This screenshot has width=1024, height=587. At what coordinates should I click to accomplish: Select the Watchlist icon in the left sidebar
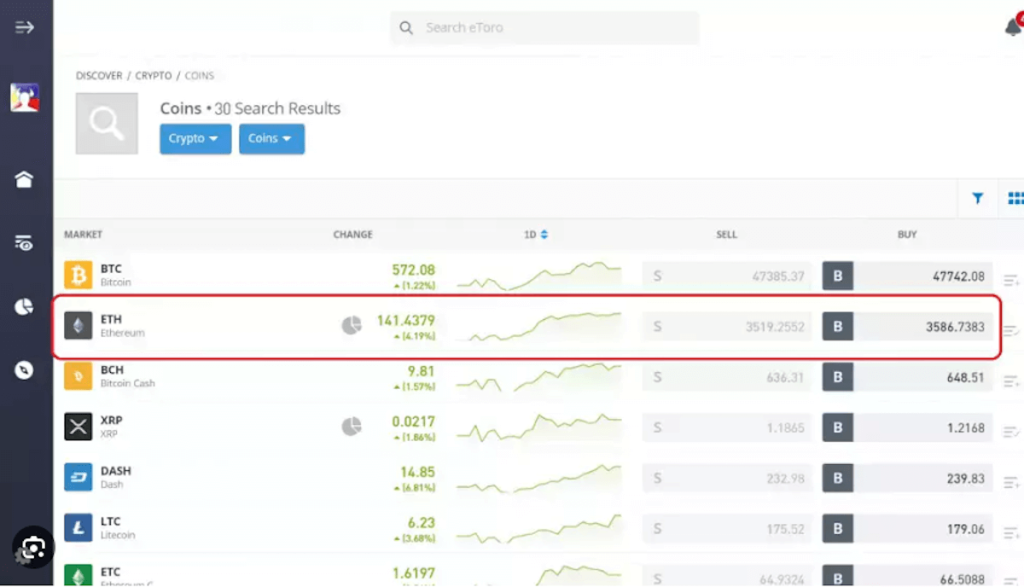tap(25, 243)
